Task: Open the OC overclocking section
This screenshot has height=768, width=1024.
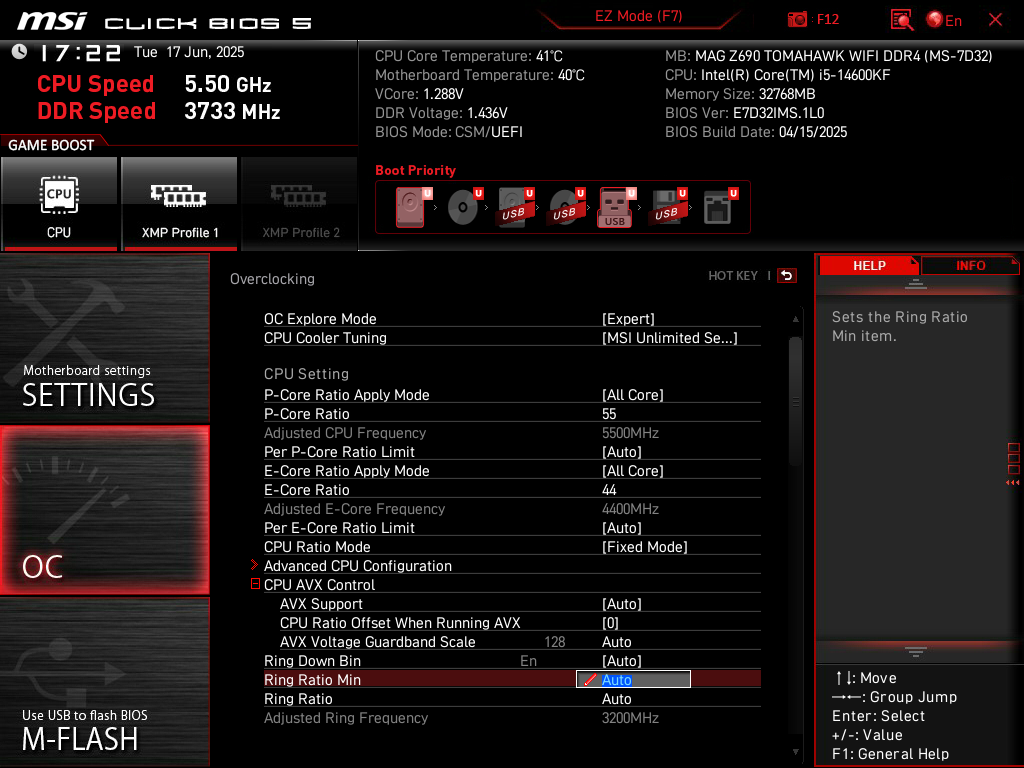Action: tap(104, 510)
